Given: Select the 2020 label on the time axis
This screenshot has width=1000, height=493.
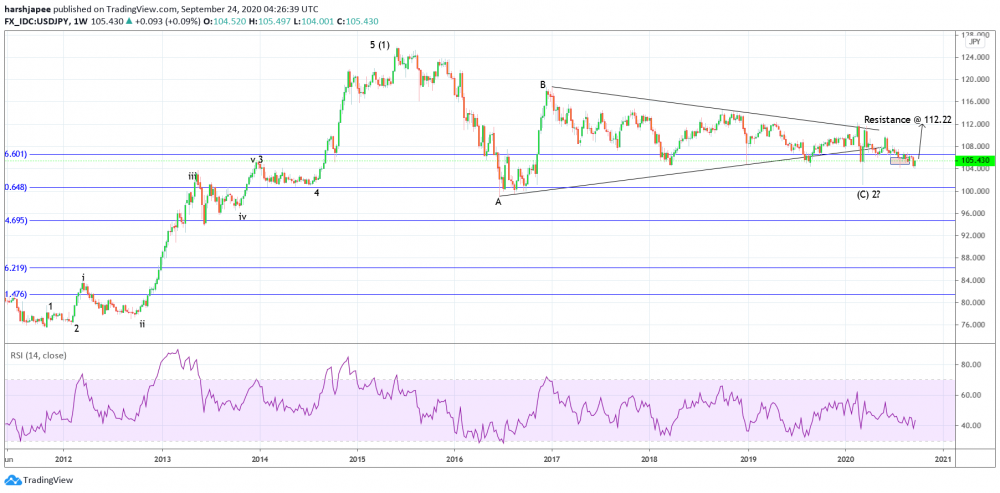Looking at the screenshot, I should (846, 459).
